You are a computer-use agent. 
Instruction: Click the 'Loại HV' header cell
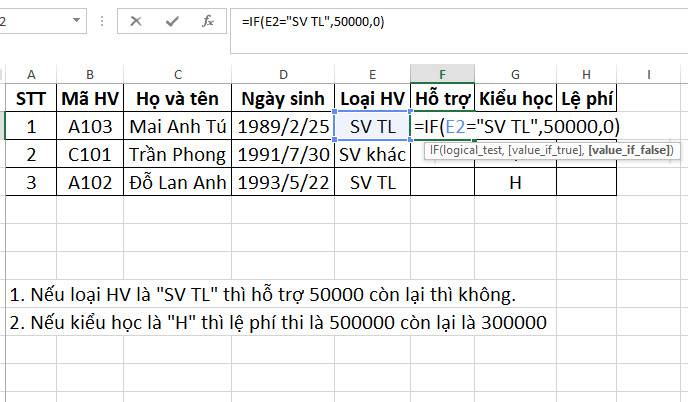(372, 98)
